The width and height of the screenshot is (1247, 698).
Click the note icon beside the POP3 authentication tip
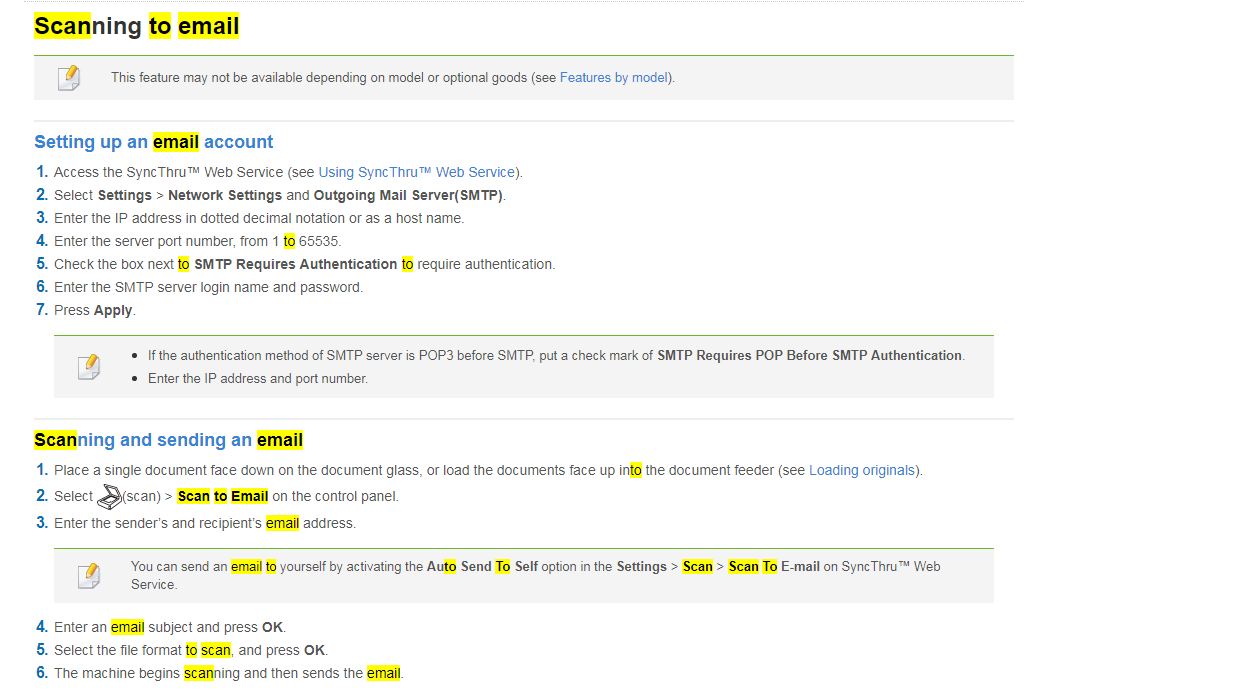[x=89, y=367]
